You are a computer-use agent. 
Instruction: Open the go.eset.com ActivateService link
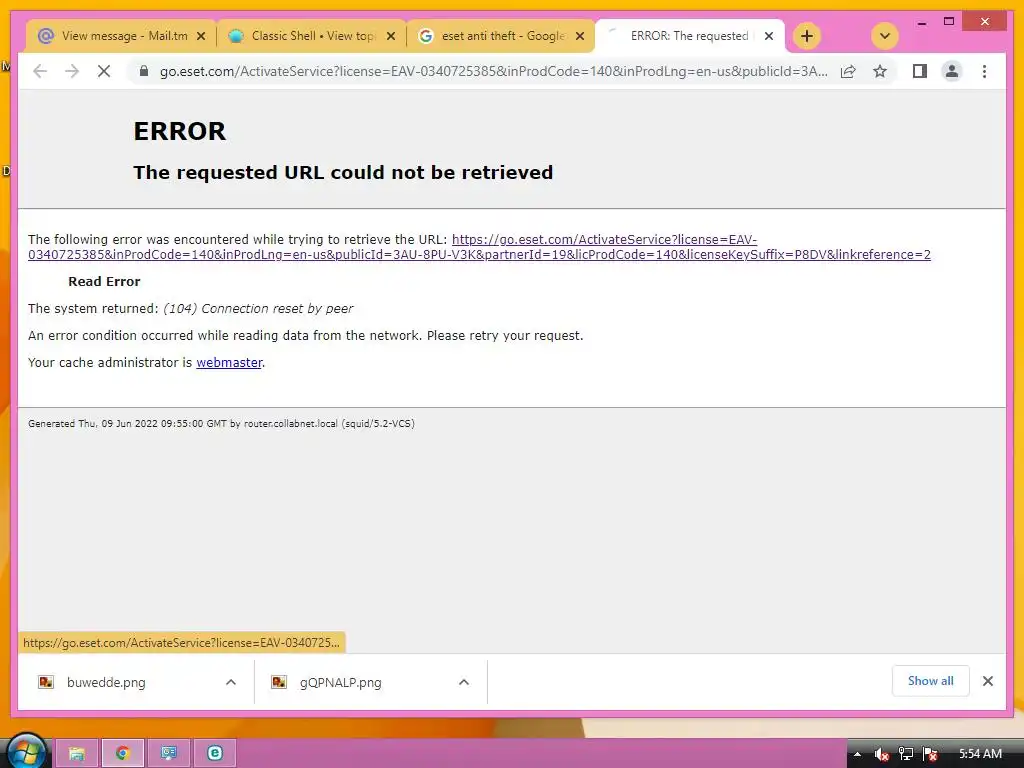479,247
